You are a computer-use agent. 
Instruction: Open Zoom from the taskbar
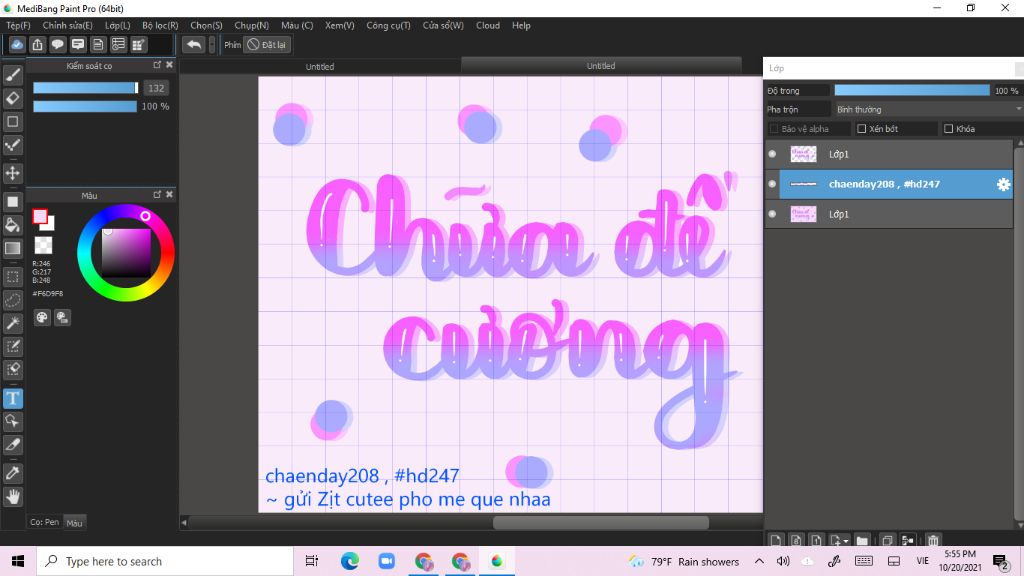387,561
